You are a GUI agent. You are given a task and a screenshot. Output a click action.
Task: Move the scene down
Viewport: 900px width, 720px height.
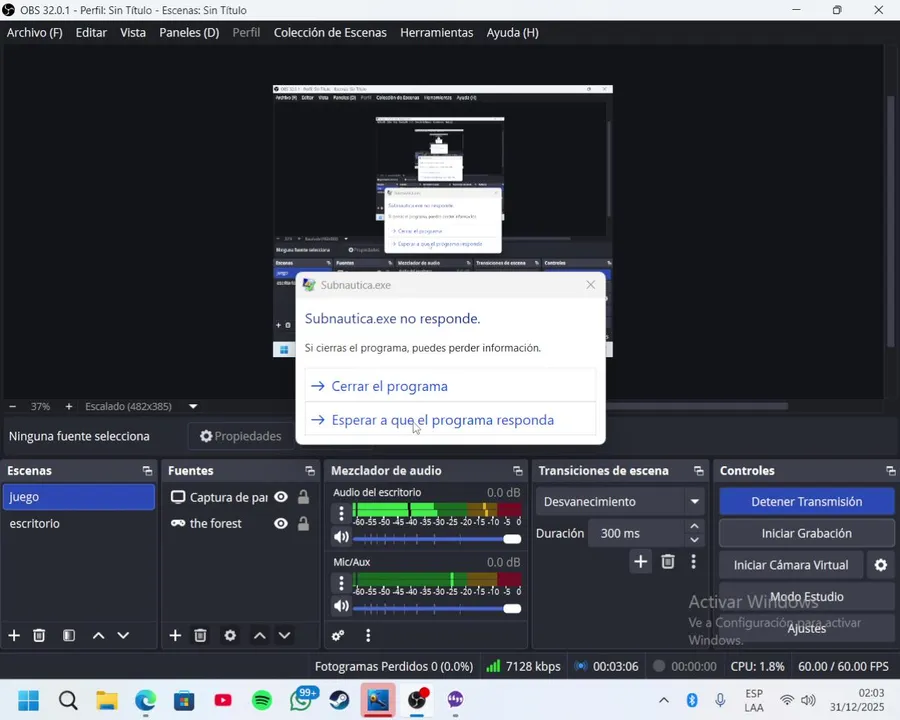coord(123,636)
